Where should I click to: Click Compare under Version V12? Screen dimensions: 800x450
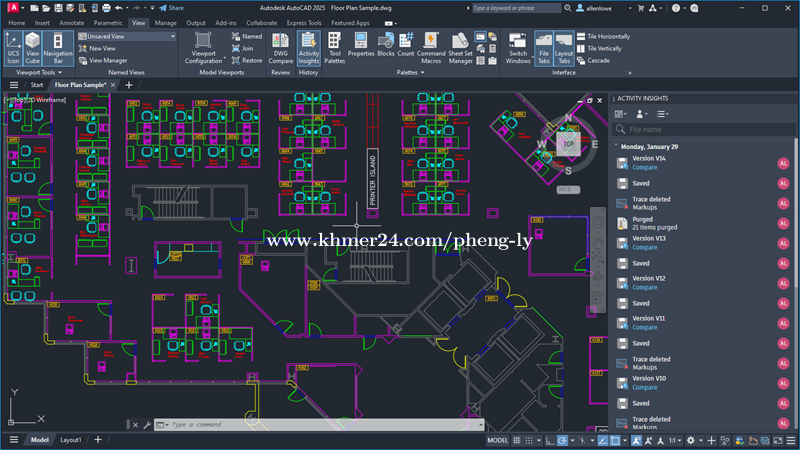coord(645,288)
